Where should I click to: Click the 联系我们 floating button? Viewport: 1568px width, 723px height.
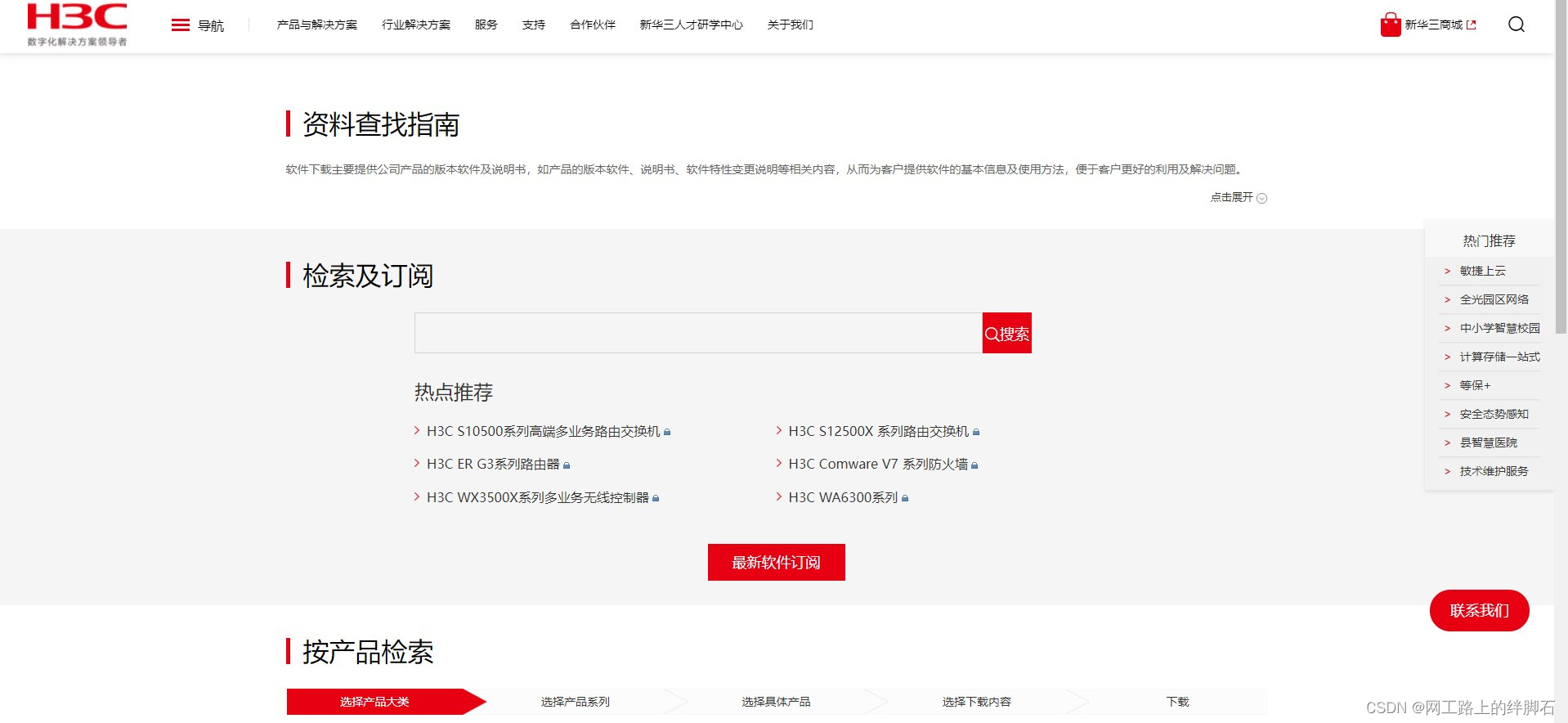point(1480,610)
